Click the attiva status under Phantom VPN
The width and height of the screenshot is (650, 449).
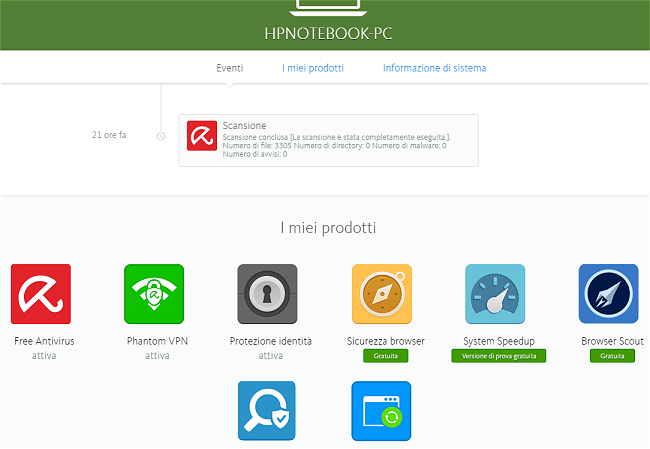coord(157,356)
